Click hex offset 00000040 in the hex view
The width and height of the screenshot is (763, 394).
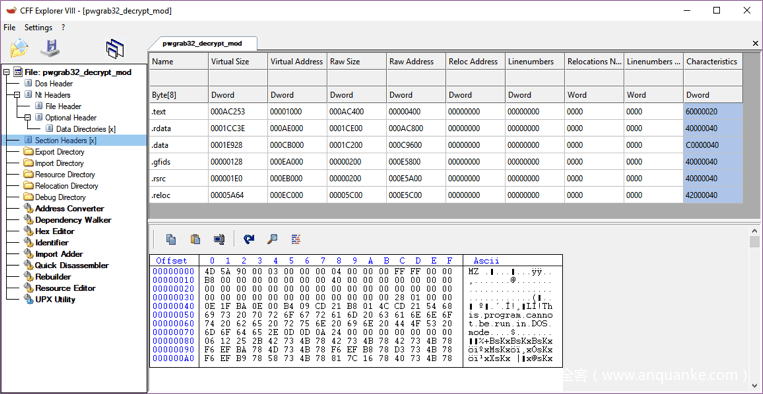point(174,306)
